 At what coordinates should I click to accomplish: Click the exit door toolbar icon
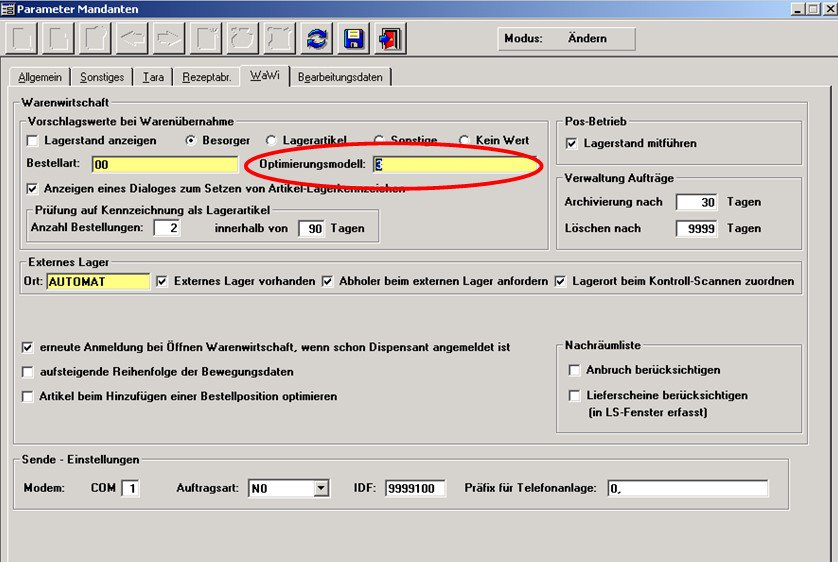(389, 39)
